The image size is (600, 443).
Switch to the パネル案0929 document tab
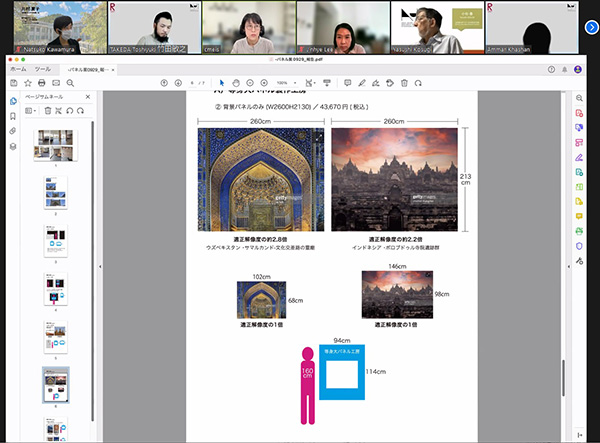pos(88,70)
